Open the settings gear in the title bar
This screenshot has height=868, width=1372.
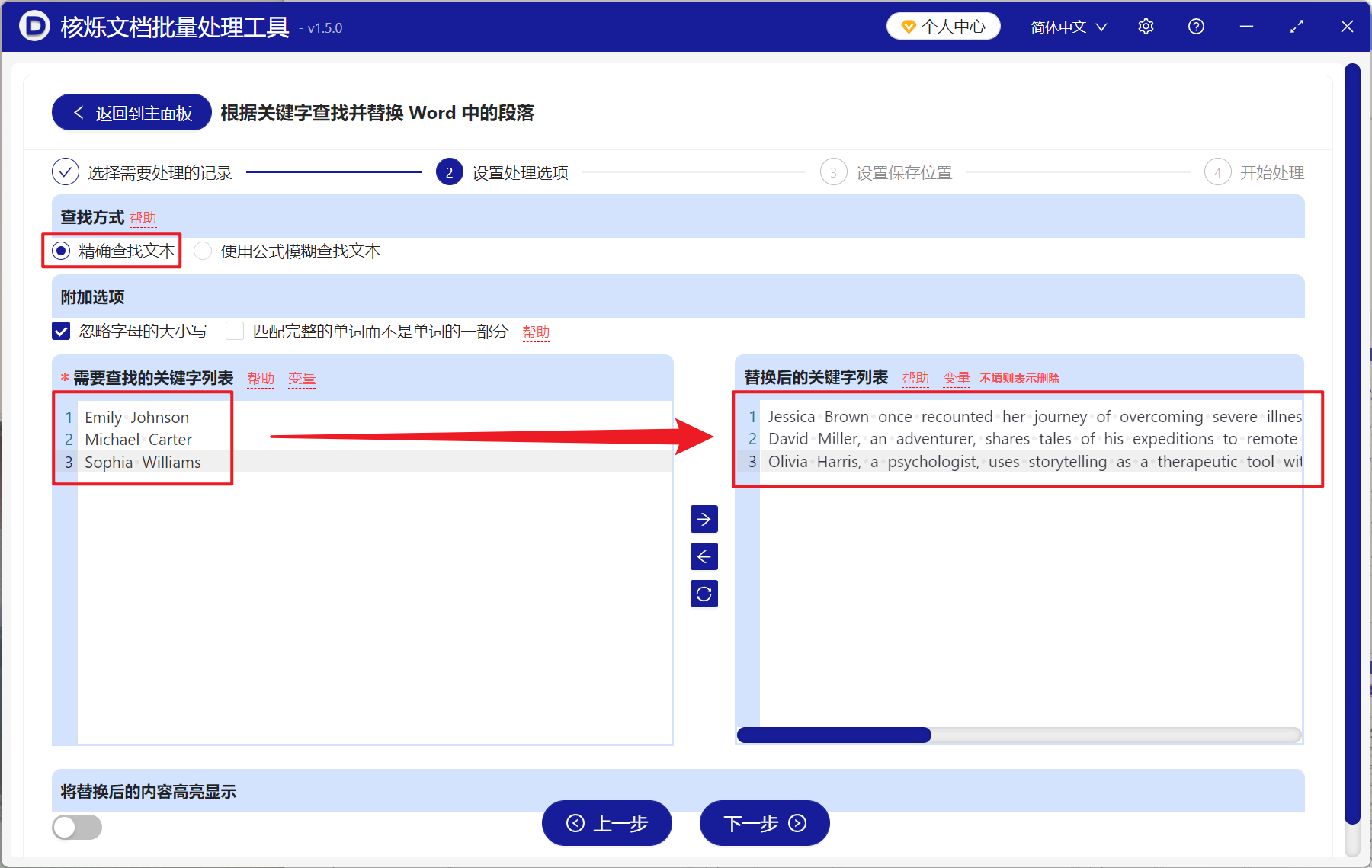pos(1146,26)
